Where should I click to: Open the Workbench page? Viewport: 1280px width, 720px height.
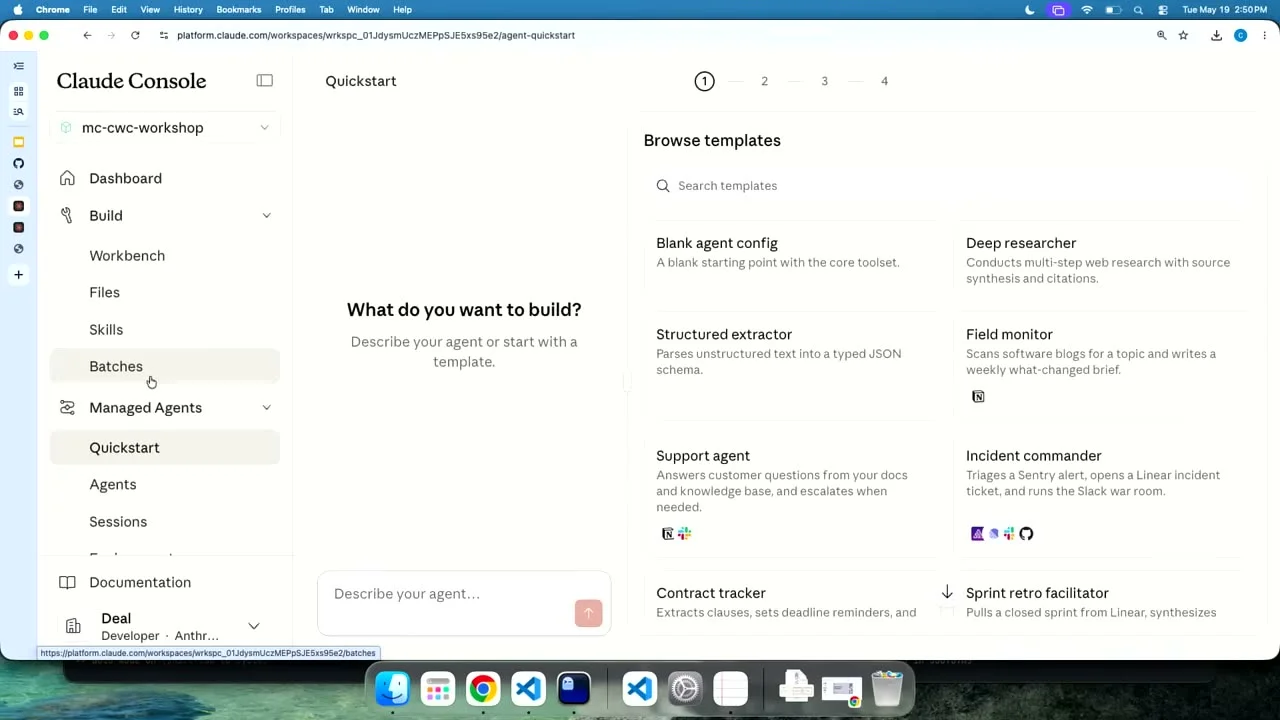[x=127, y=255]
